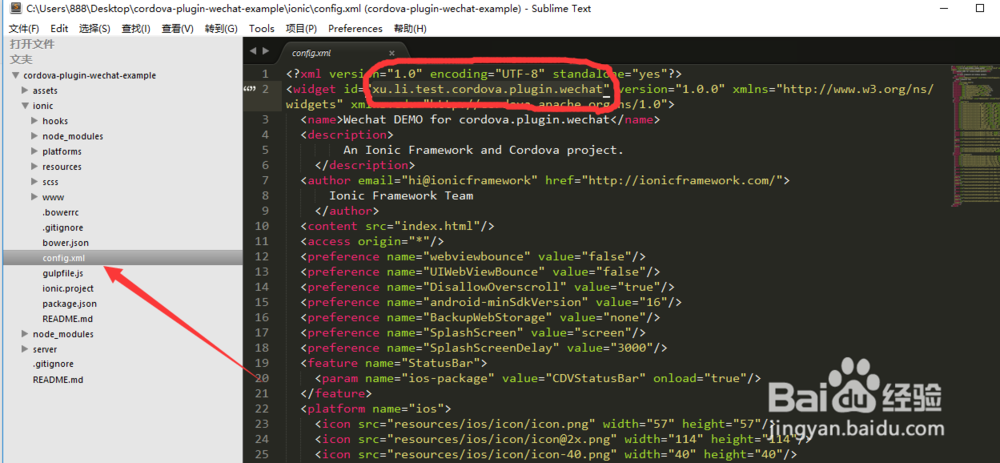Open the 项目(P) menu

tap(301, 29)
